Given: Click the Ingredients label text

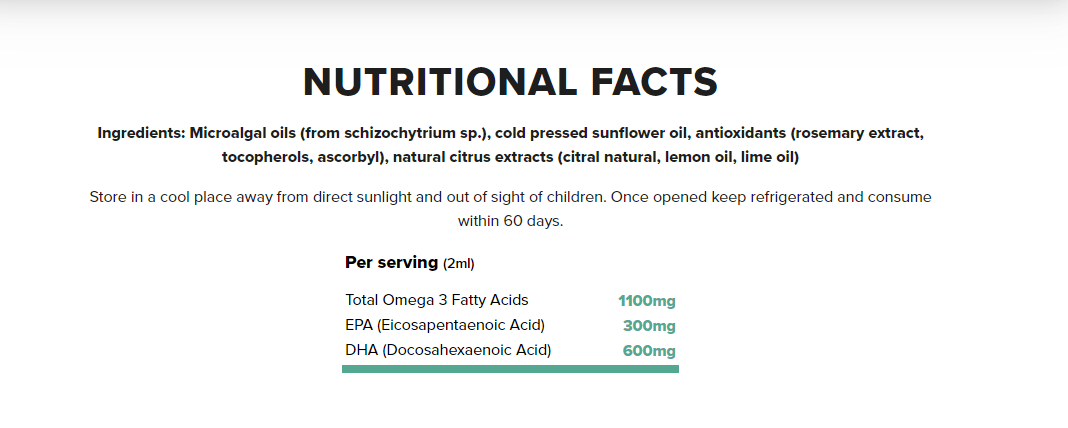Looking at the screenshot, I should 141,133.
